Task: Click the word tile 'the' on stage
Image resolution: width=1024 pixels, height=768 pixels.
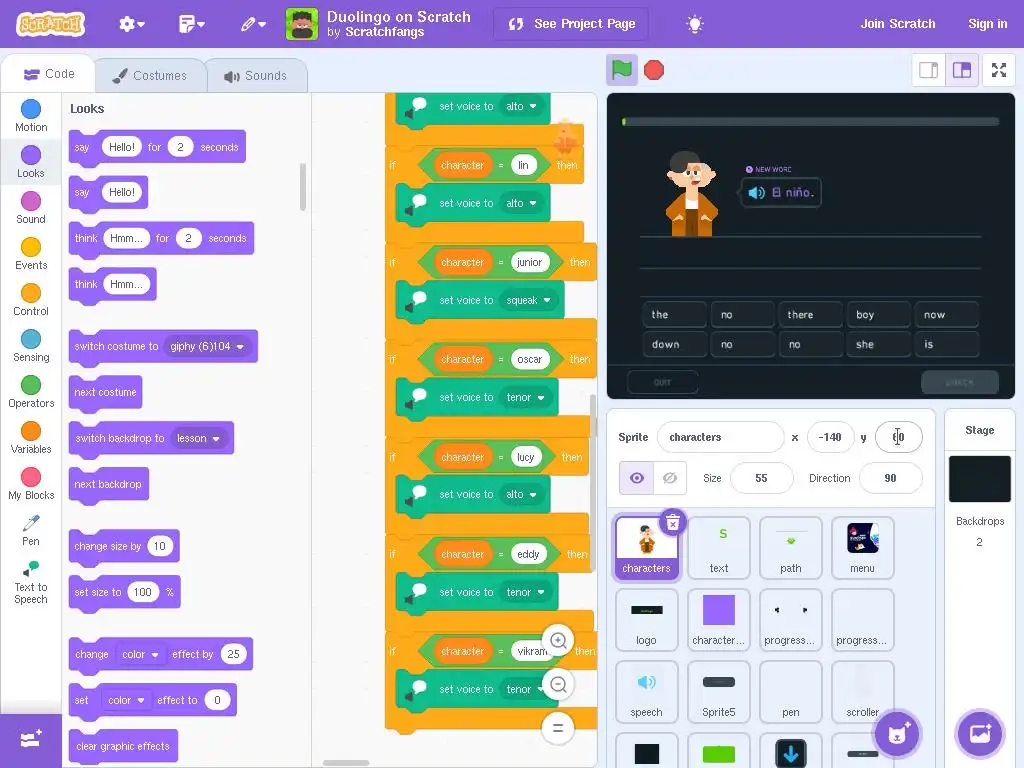Action: pyautogui.click(x=674, y=315)
